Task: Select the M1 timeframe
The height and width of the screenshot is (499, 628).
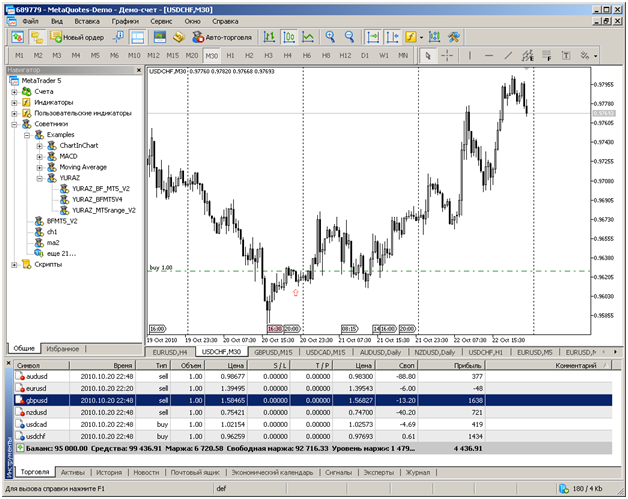Action: [19, 56]
